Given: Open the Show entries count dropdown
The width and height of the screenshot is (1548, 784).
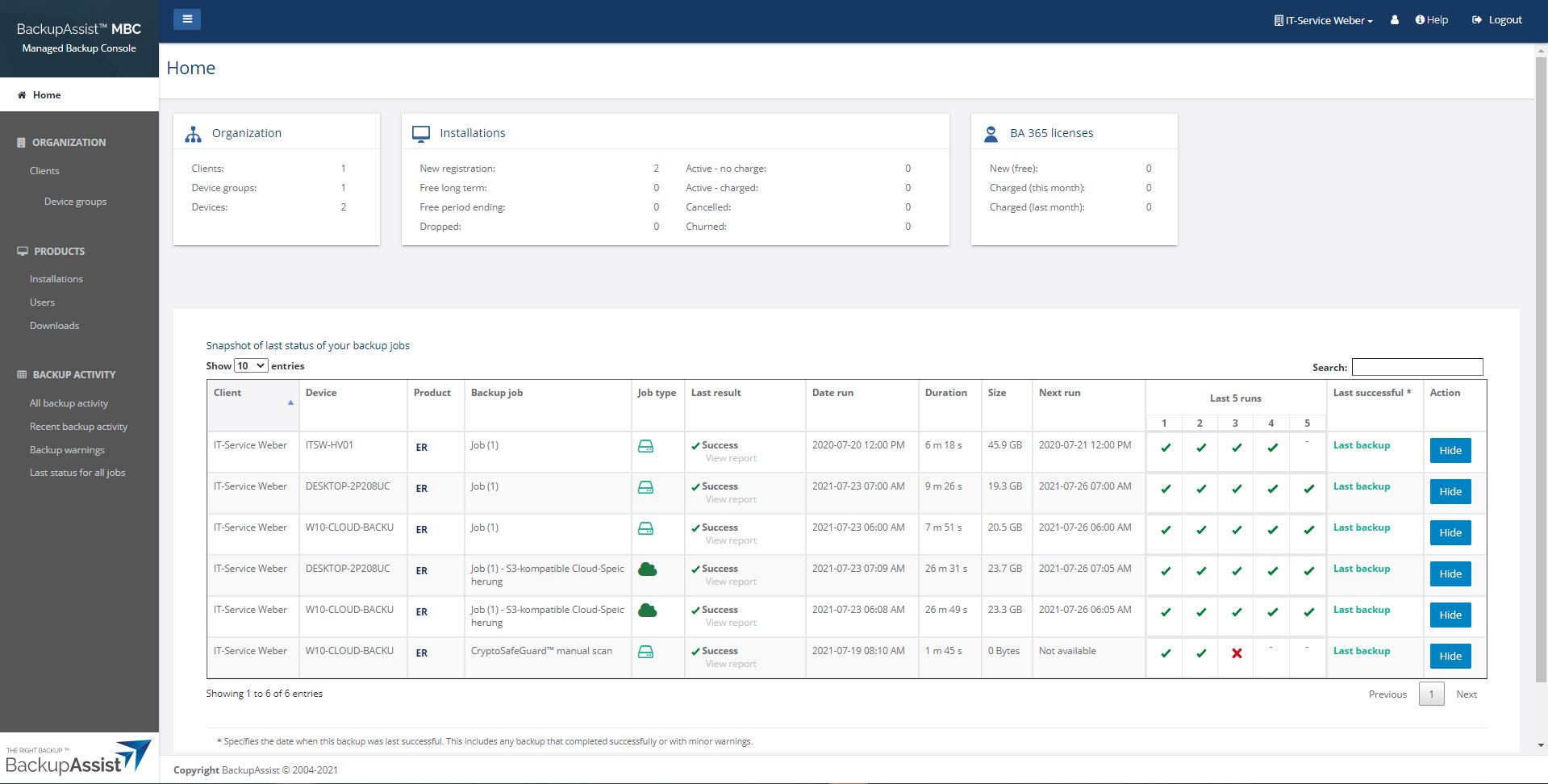Looking at the screenshot, I should pyautogui.click(x=251, y=366).
